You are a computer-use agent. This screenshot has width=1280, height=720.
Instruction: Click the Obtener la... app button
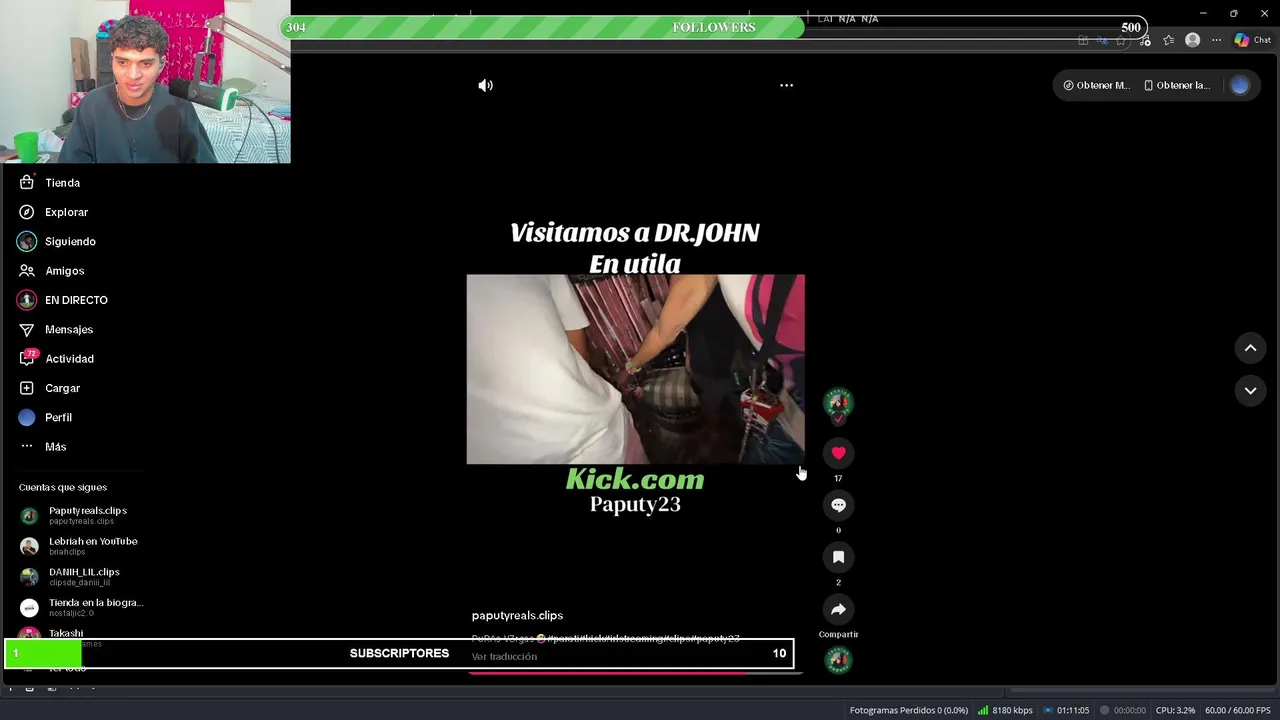click(1177, 85)
